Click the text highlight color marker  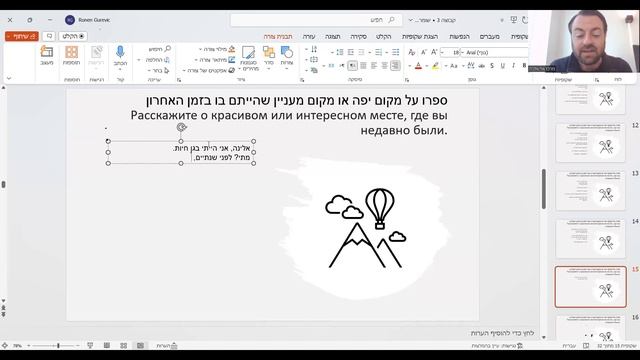436,66
